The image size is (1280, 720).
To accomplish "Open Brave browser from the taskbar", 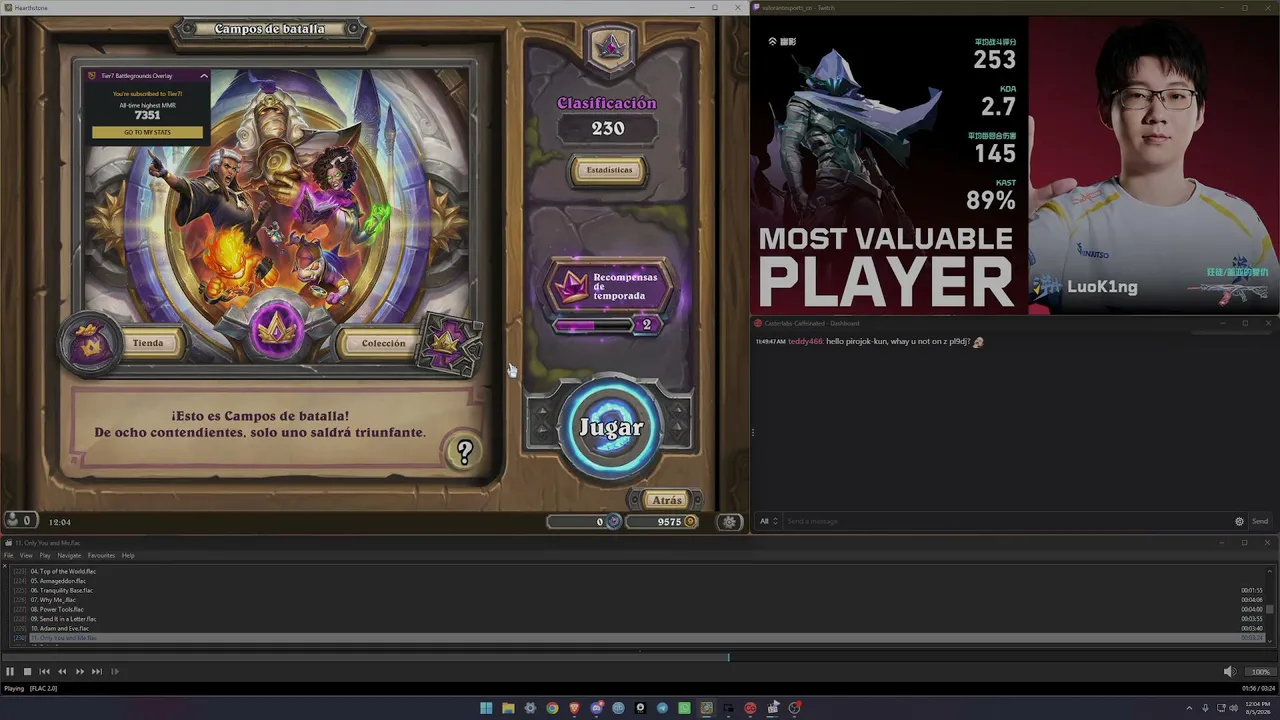I will 574,708.
